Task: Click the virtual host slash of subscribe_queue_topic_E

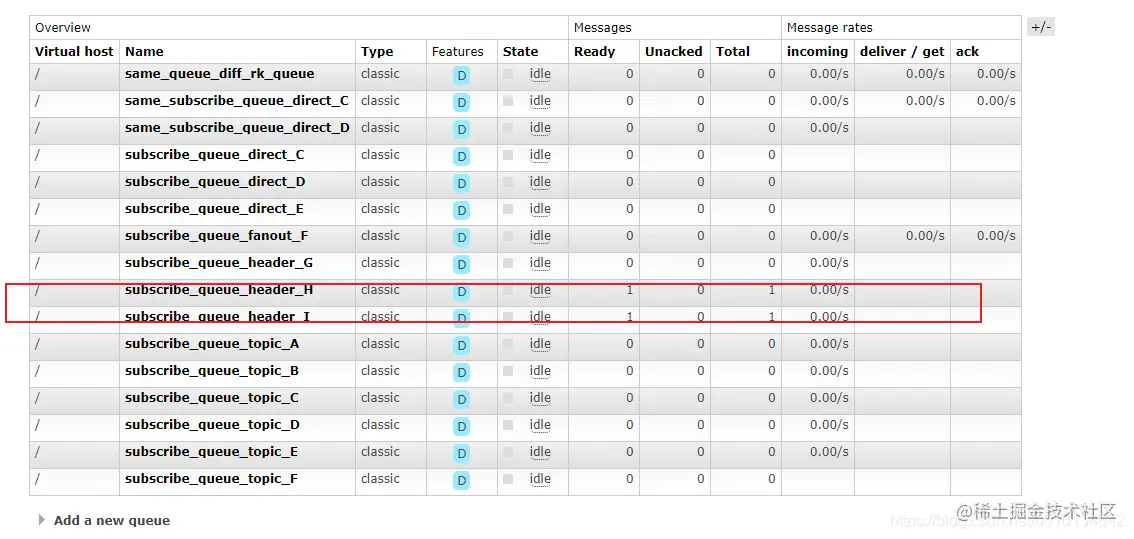Action: point(38,451)
